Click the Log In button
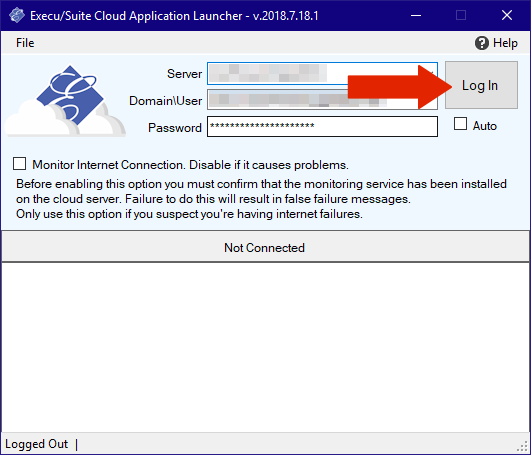 tap(481, 85)
